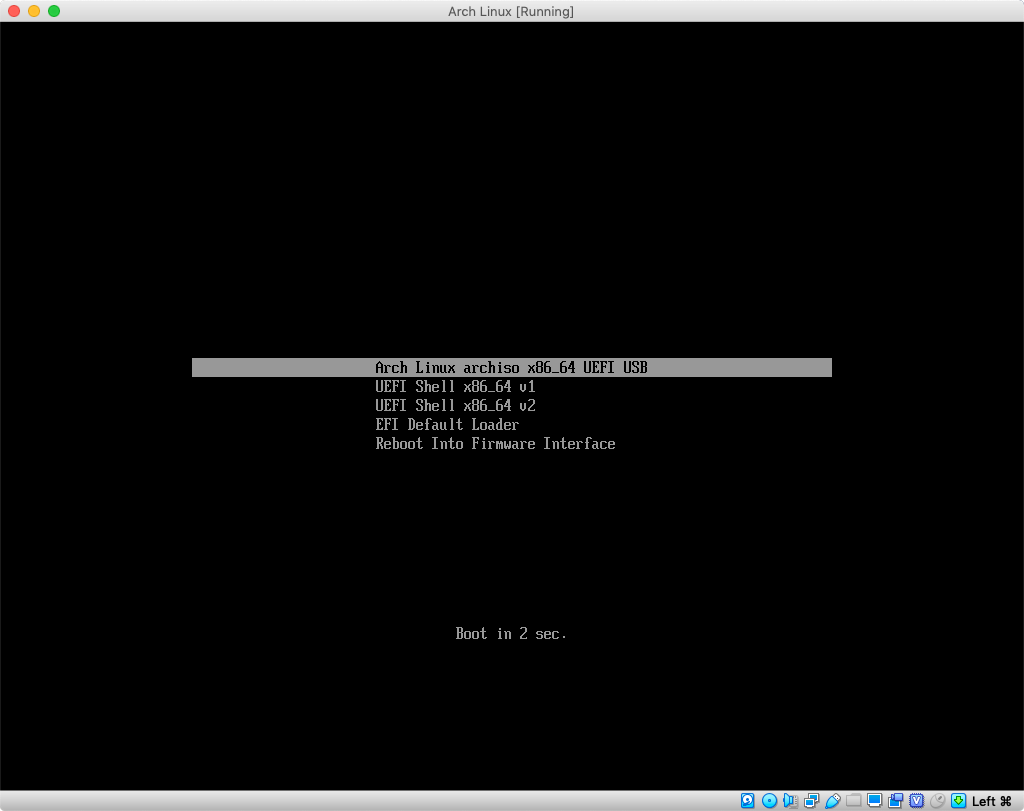This screenshot has width=1024, height=811.
Task: Select Arch Linux archiso x86_64 UEFI USB entry
Action: [511, 368]
